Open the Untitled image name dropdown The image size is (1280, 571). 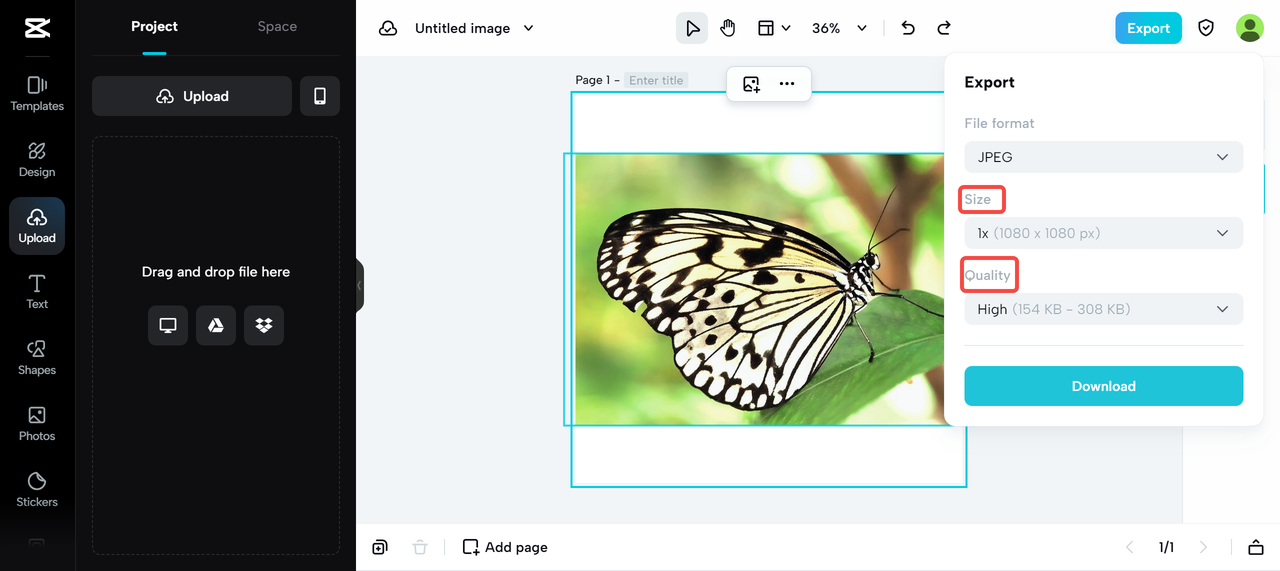click(474, 28)
